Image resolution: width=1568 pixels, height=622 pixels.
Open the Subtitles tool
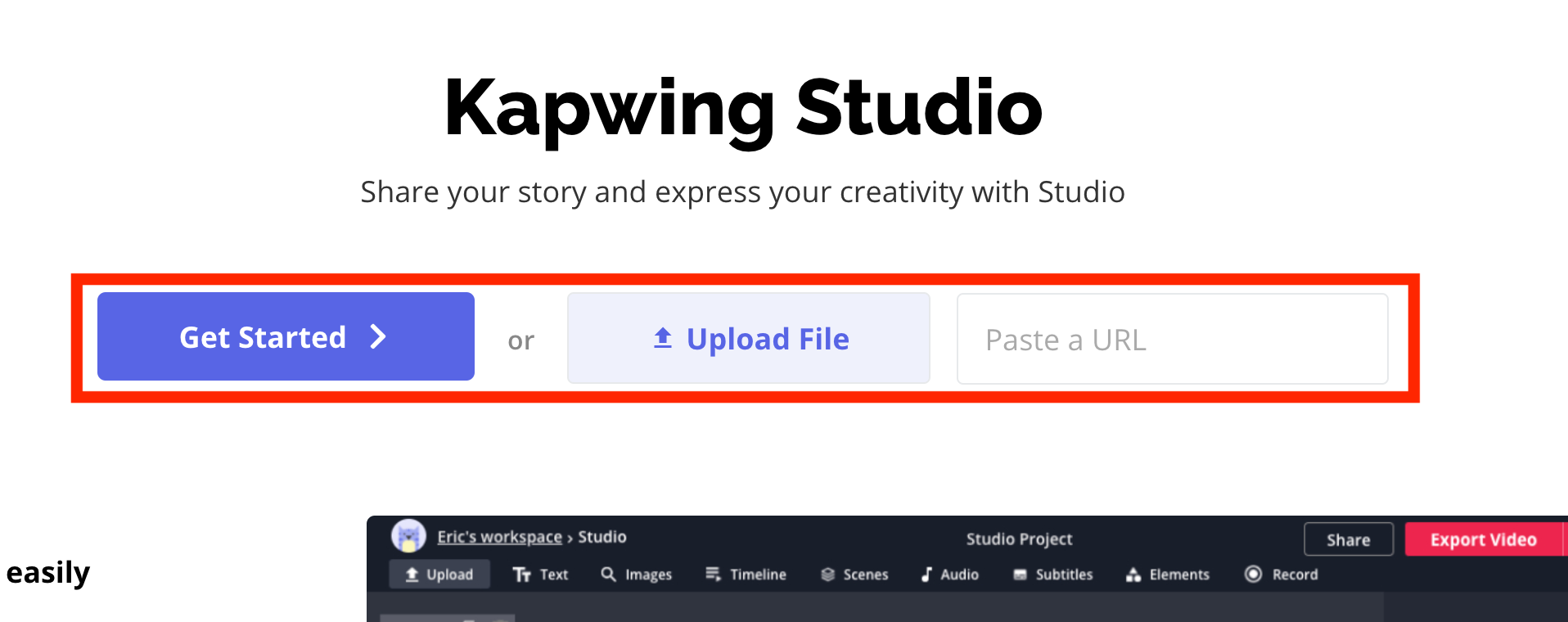click(x=1053, y=575)
